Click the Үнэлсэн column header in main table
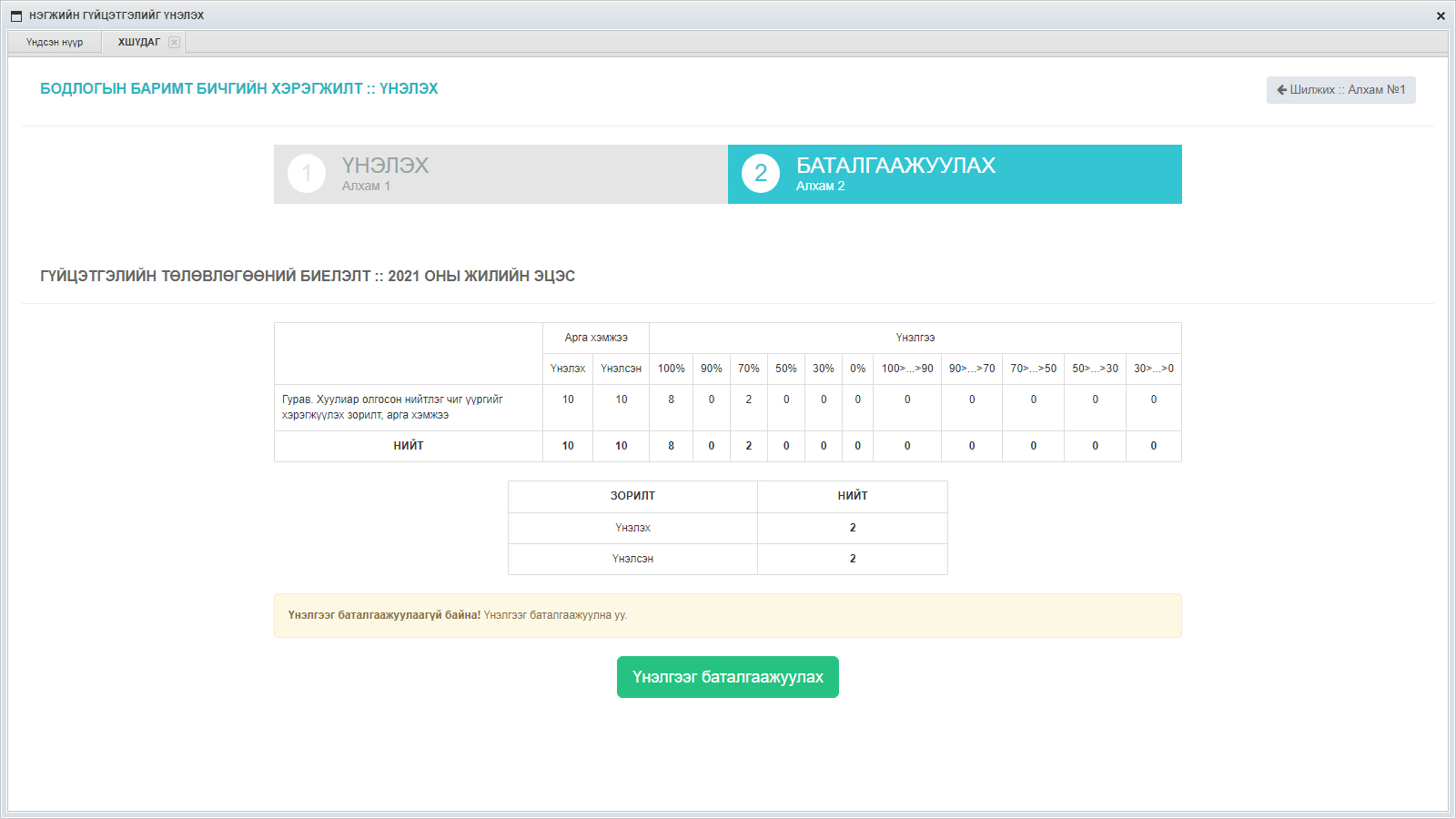Screen dimensions: 1456x819 pyautogui.click(x=621, y=369)
